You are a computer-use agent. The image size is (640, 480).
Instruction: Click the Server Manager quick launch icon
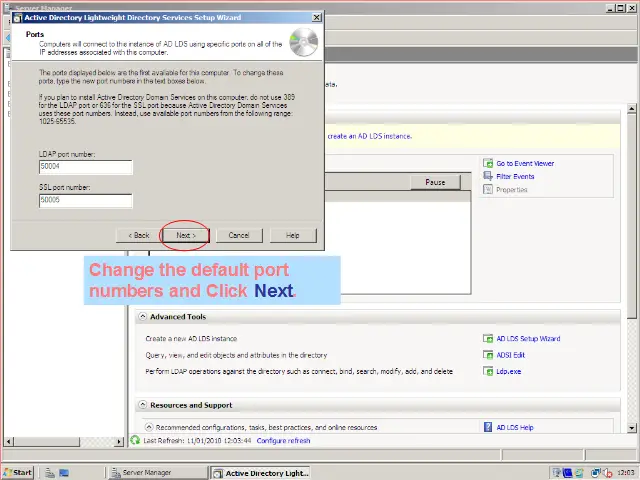coord(50,473)
